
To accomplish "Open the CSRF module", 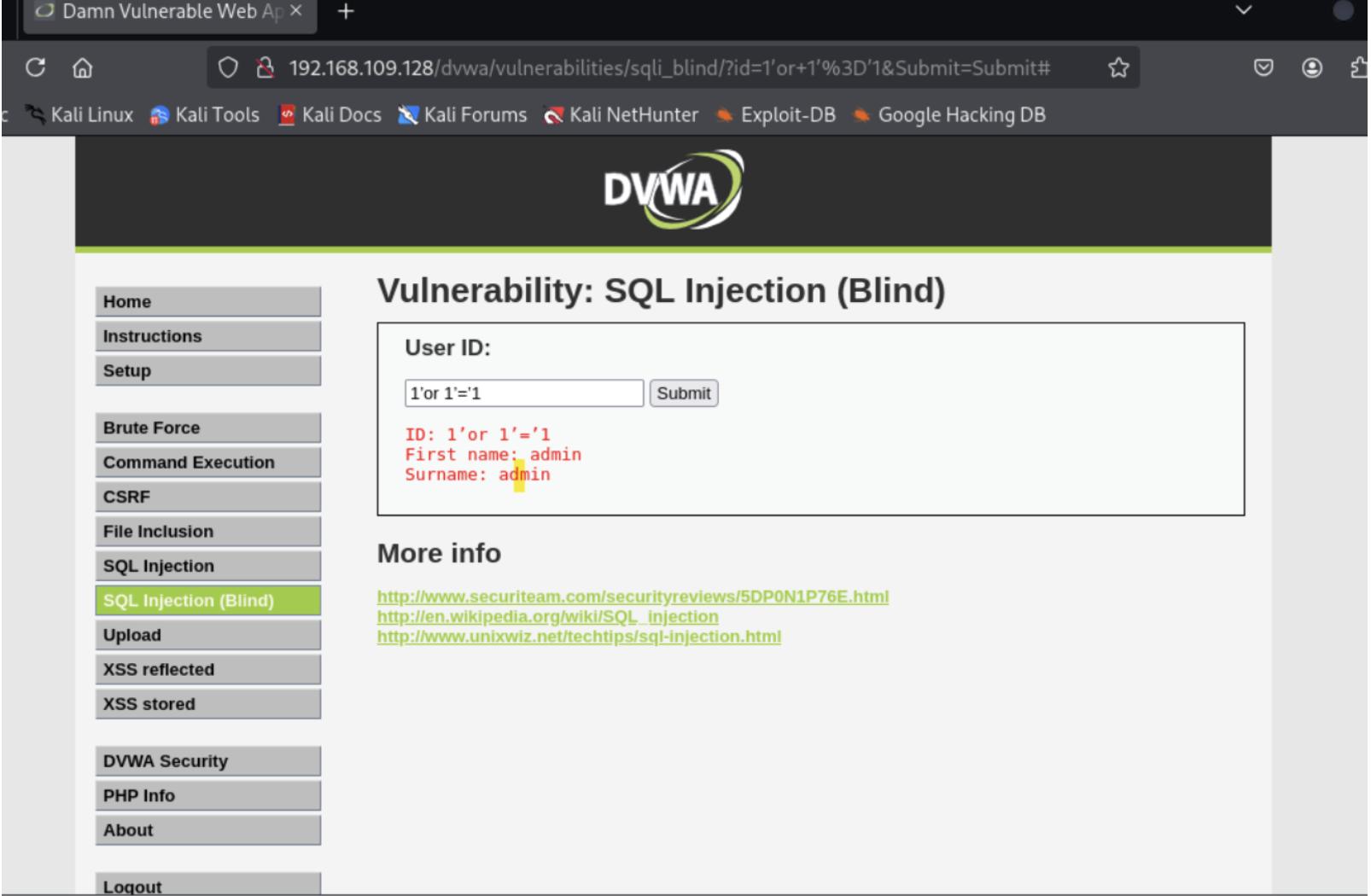I will pyautogui.click(x=208, y=497).
